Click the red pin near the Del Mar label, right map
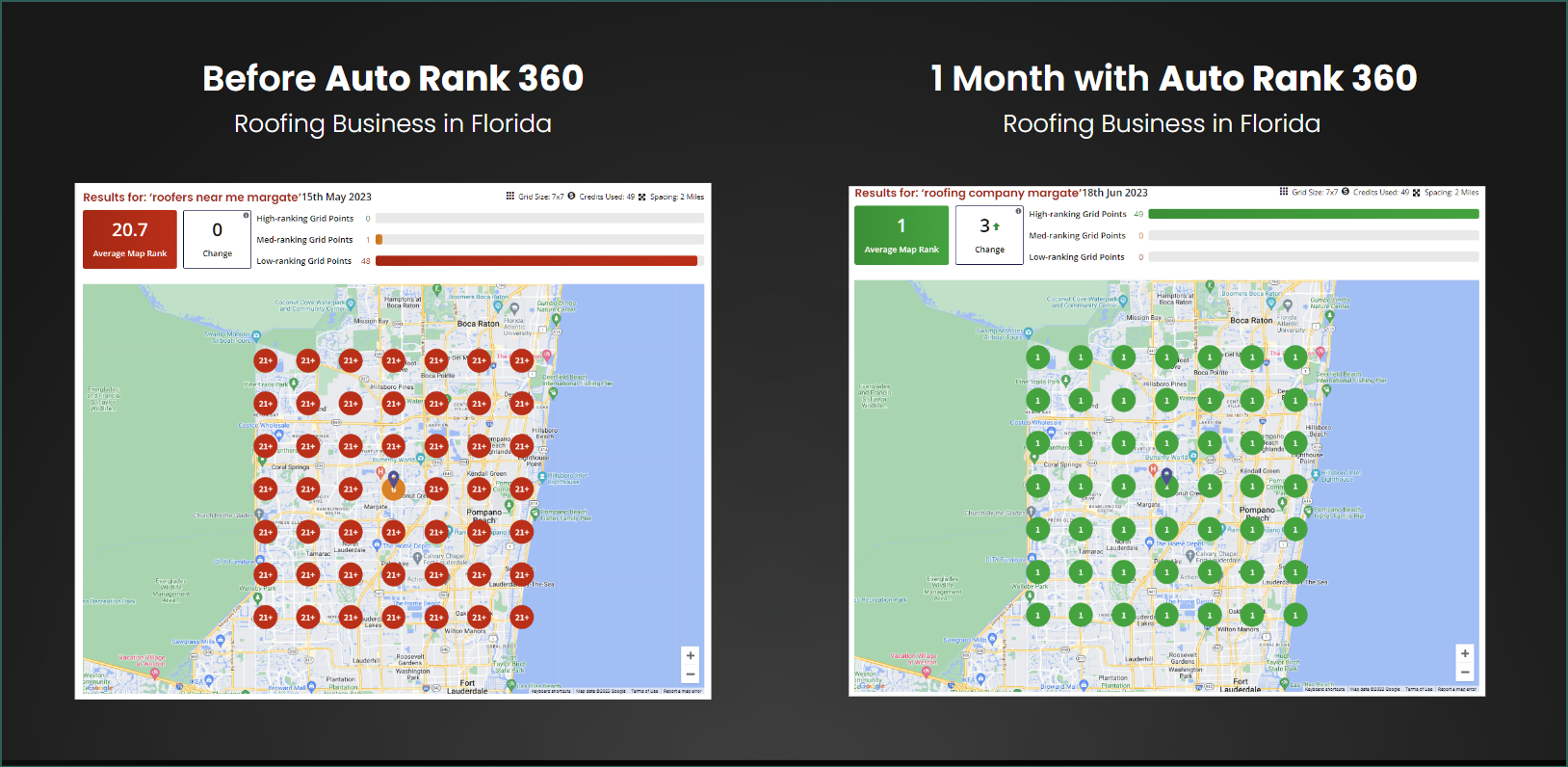 pyautogui.click(x=1320, y=353)
